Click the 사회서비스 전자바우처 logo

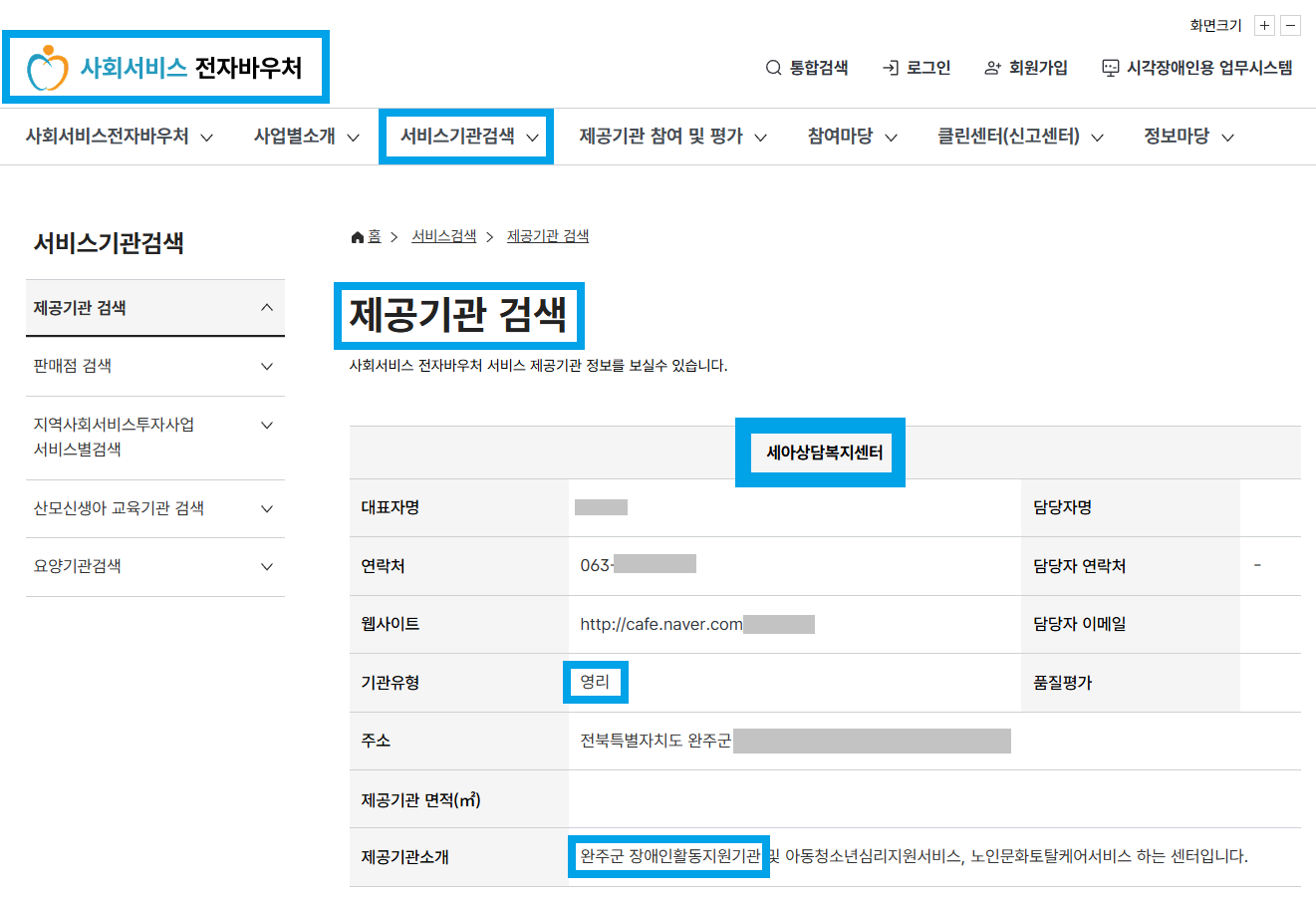point(164,66)
